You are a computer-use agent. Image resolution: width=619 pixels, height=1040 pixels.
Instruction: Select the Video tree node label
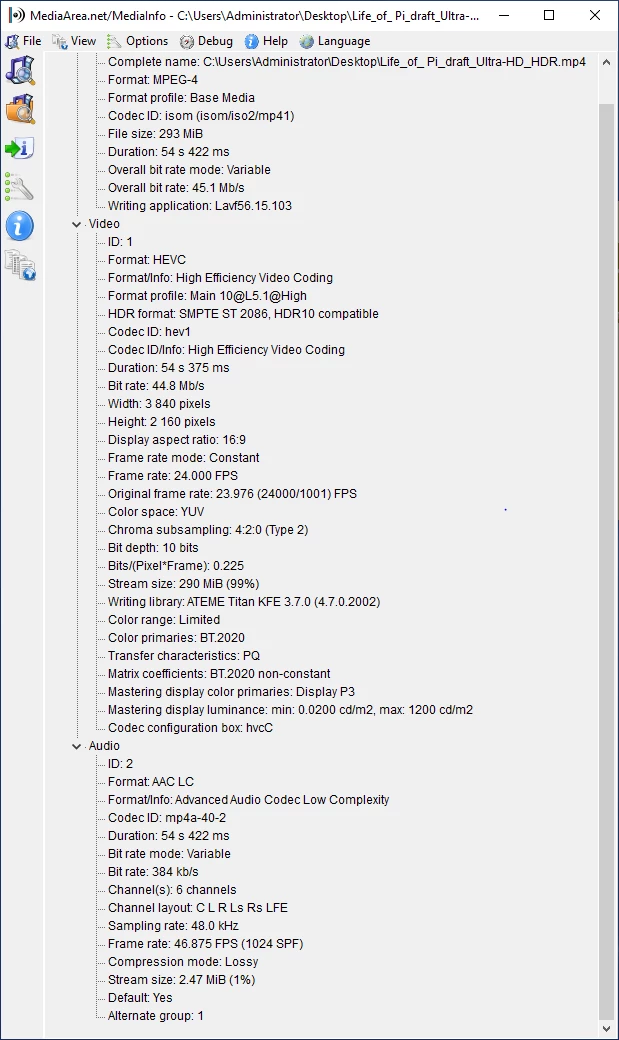pos(104,224)
